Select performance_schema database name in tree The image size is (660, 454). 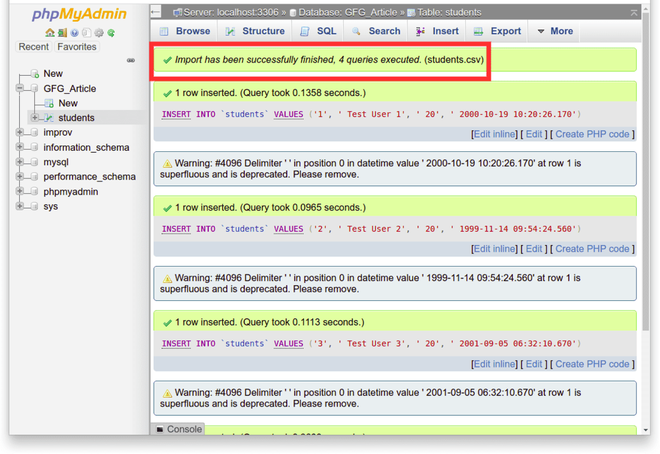[x=89, y=177]
